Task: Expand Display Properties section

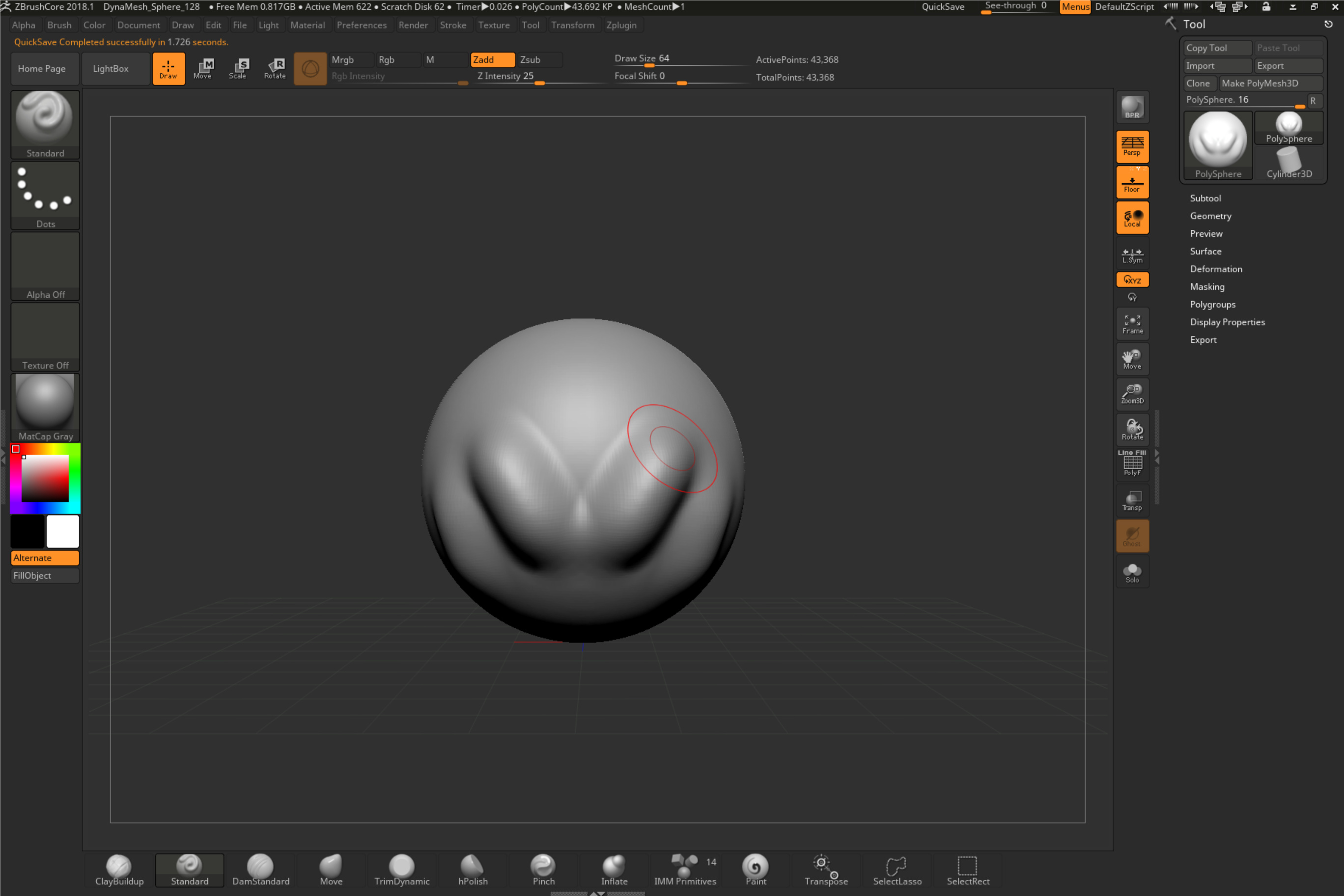Action: 1227,322
